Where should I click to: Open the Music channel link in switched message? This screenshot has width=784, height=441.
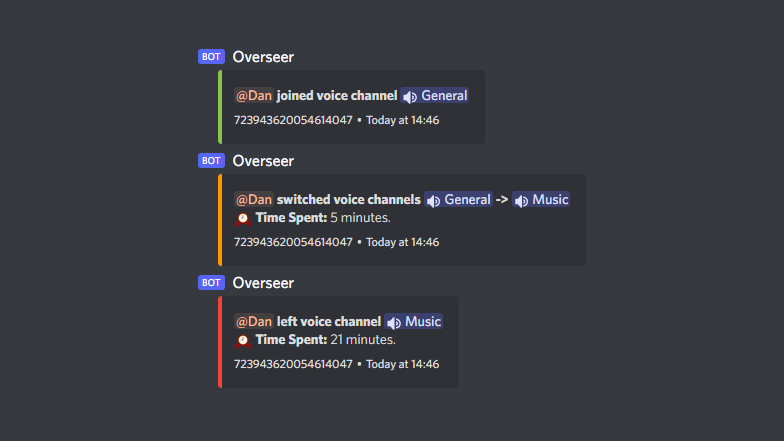click(x=541, y=200)
